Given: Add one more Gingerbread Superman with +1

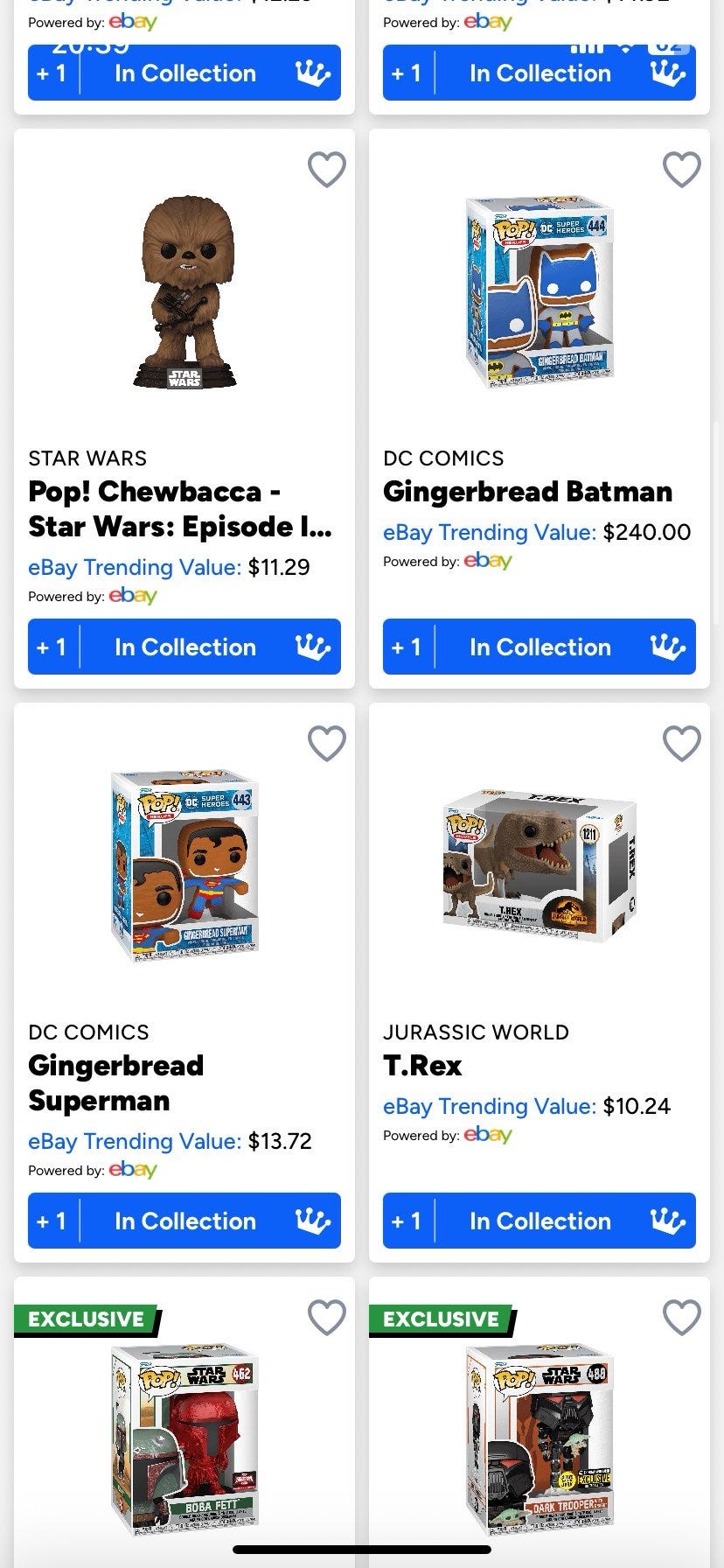Looking at the screenshot, I should tap(52, 1221).
